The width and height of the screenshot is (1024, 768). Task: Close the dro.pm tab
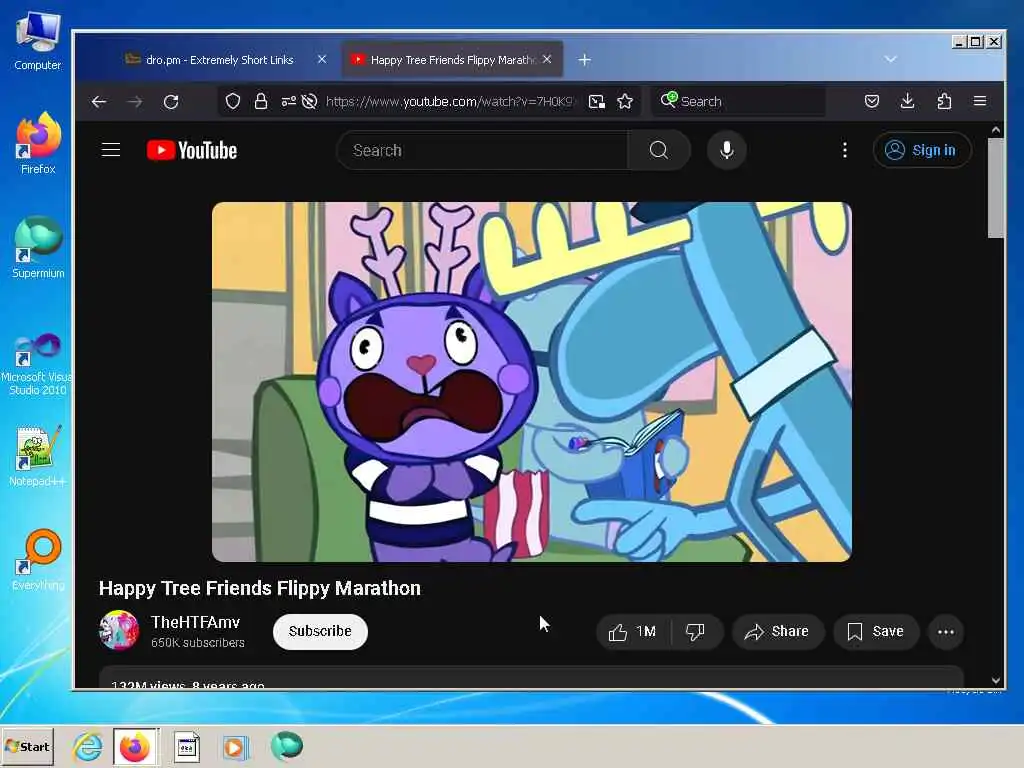pos(322,59)
